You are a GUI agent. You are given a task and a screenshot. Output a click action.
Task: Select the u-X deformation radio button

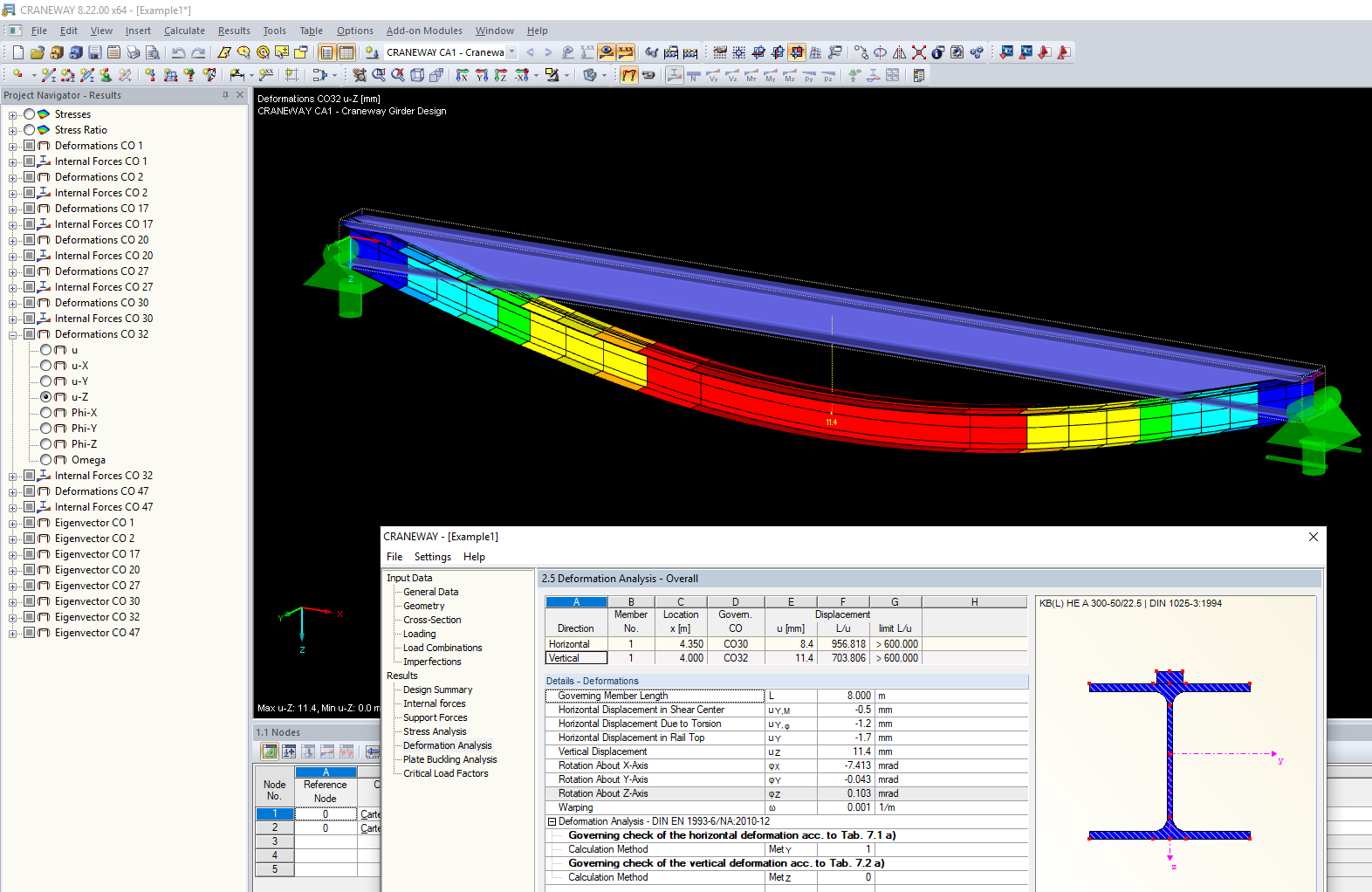tap(46, 366)
